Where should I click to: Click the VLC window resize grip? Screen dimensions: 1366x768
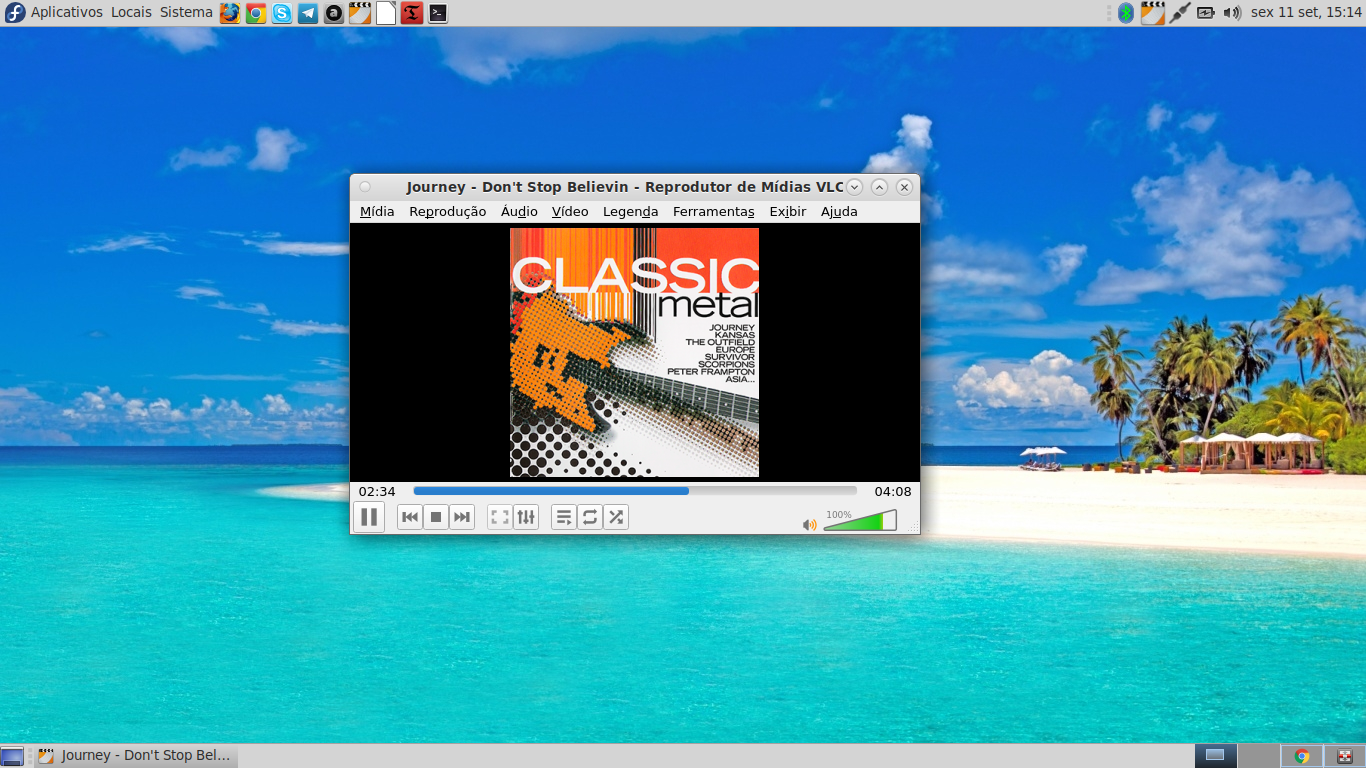click(913, 527)
